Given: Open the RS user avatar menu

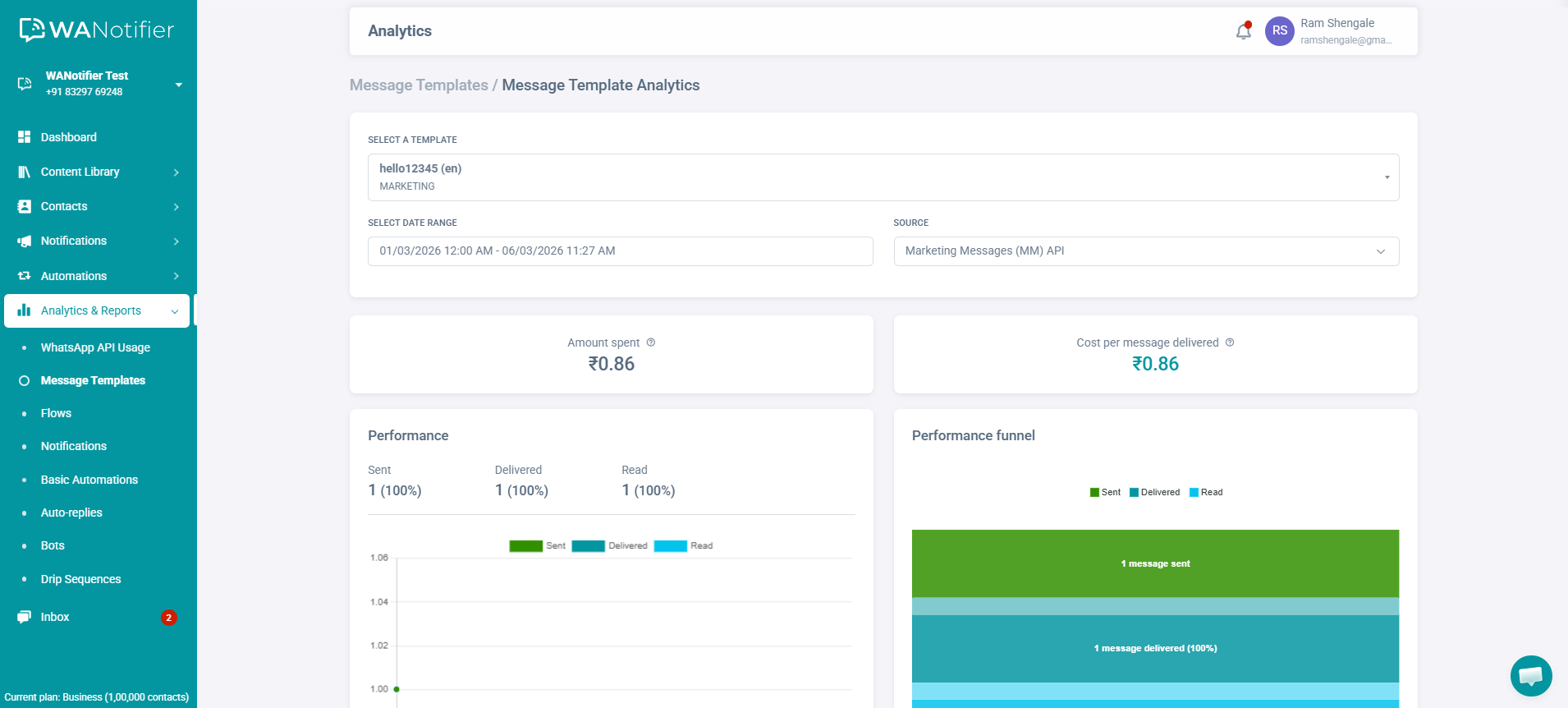Looking at the screenshot, I should tap(1279, 31).
